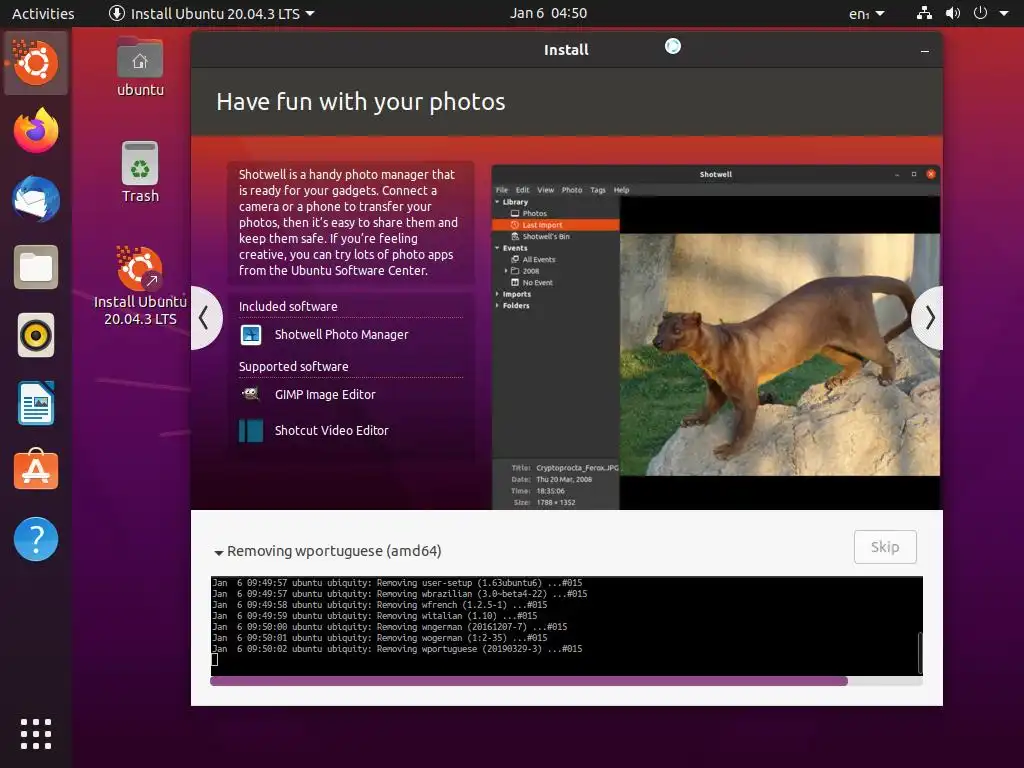Collapse the installer log details triangle
The image size is (1024, 768).
coord(219,552)
